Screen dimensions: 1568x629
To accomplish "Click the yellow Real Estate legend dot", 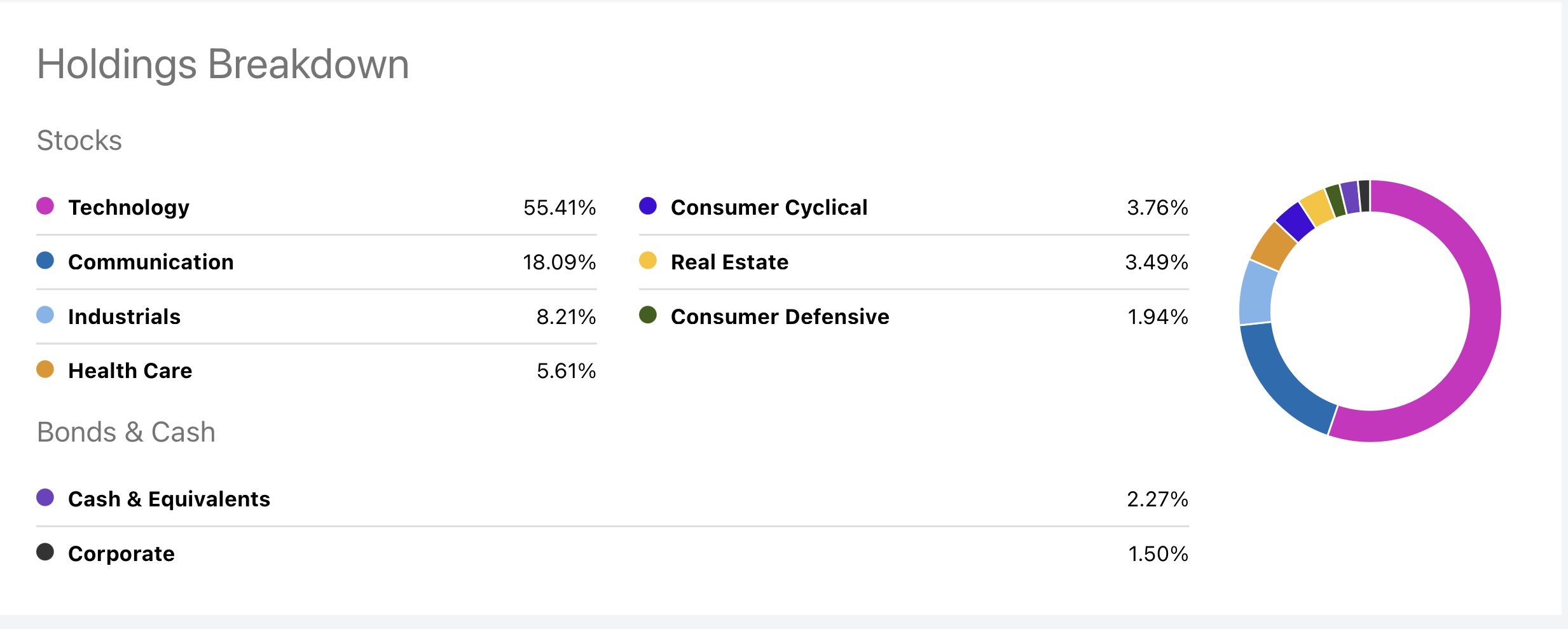I will (648, 260).
